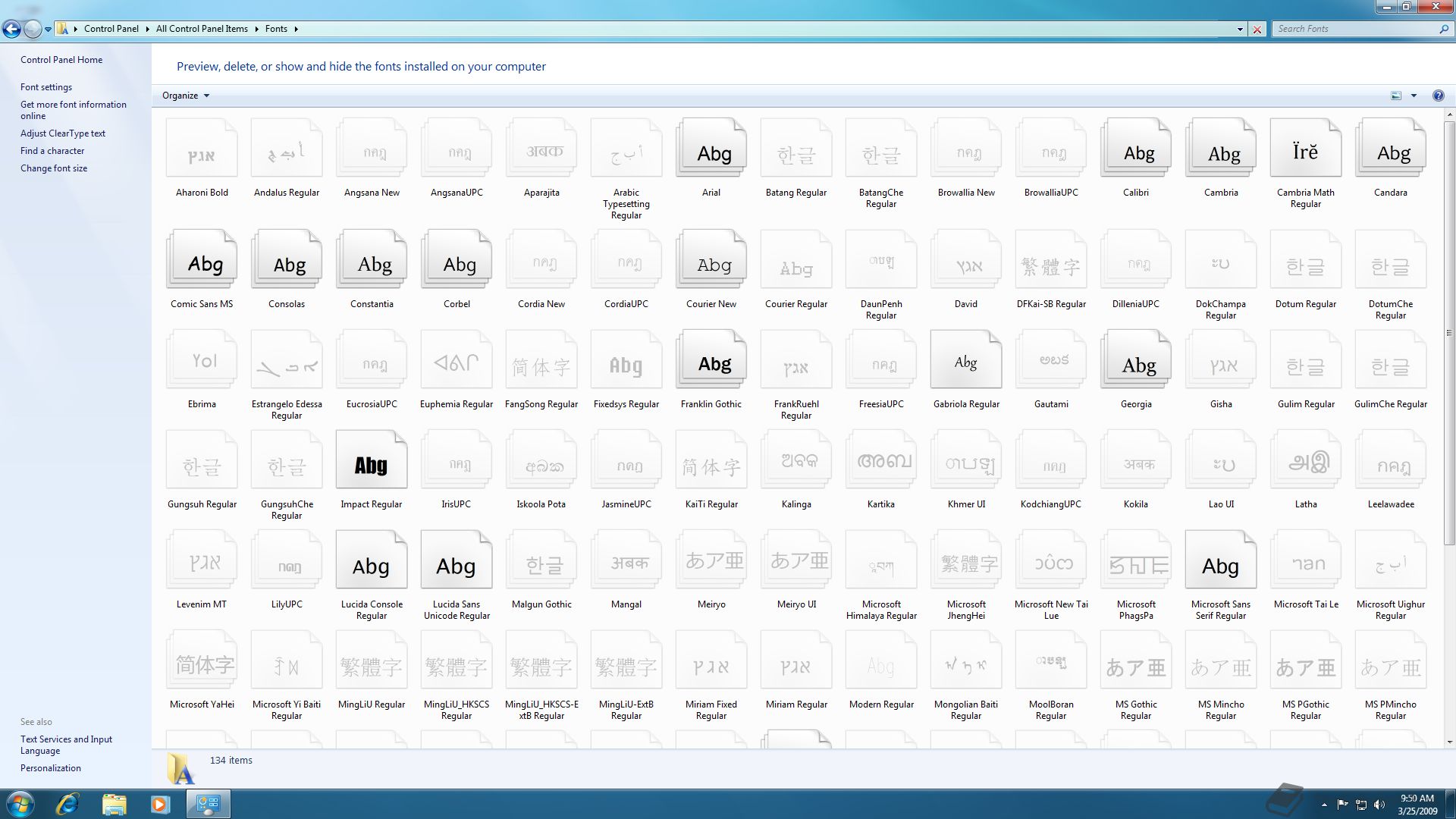Open Change font size link

click(54, 168)
